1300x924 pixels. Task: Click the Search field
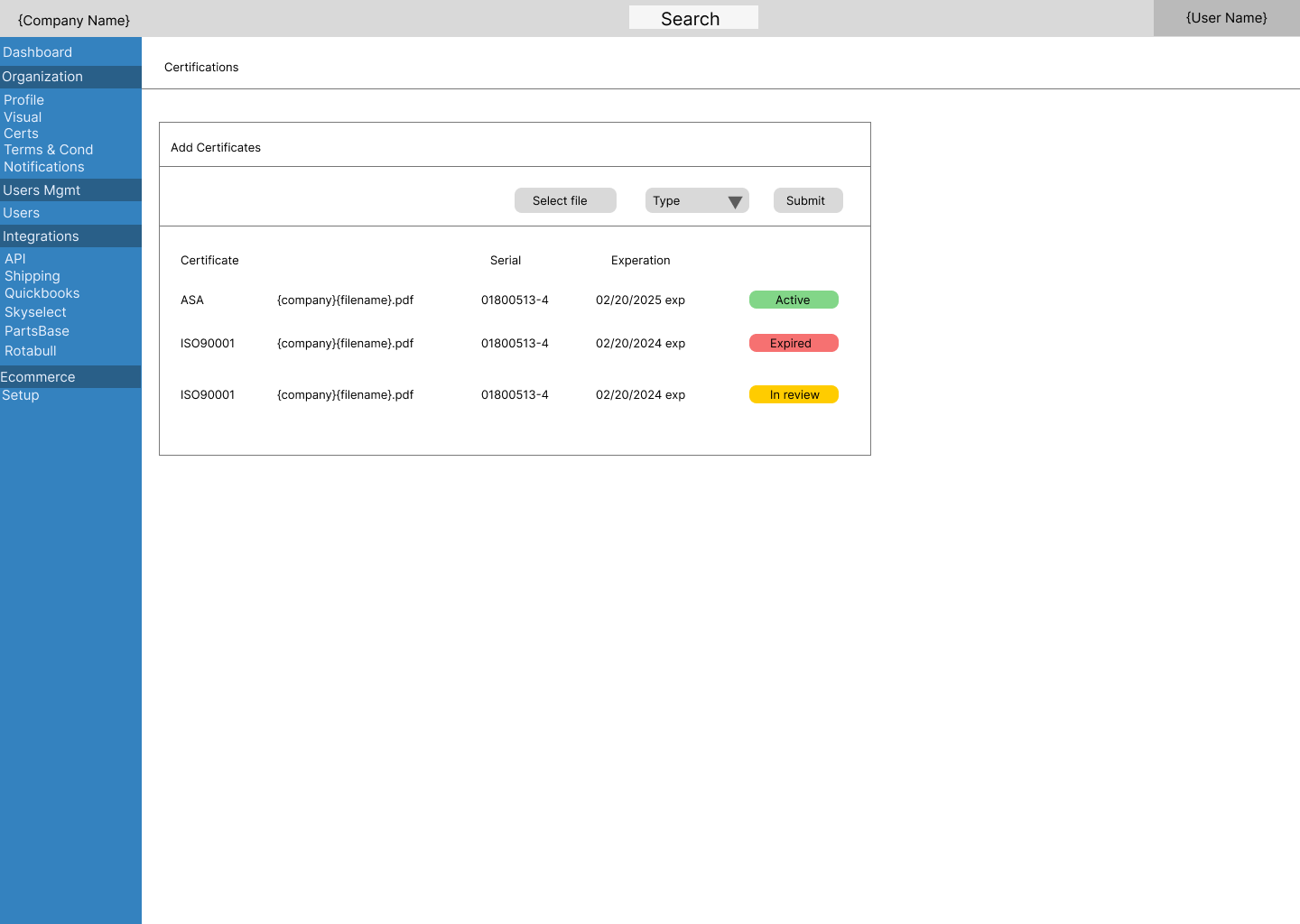click(x=693, y=18)
